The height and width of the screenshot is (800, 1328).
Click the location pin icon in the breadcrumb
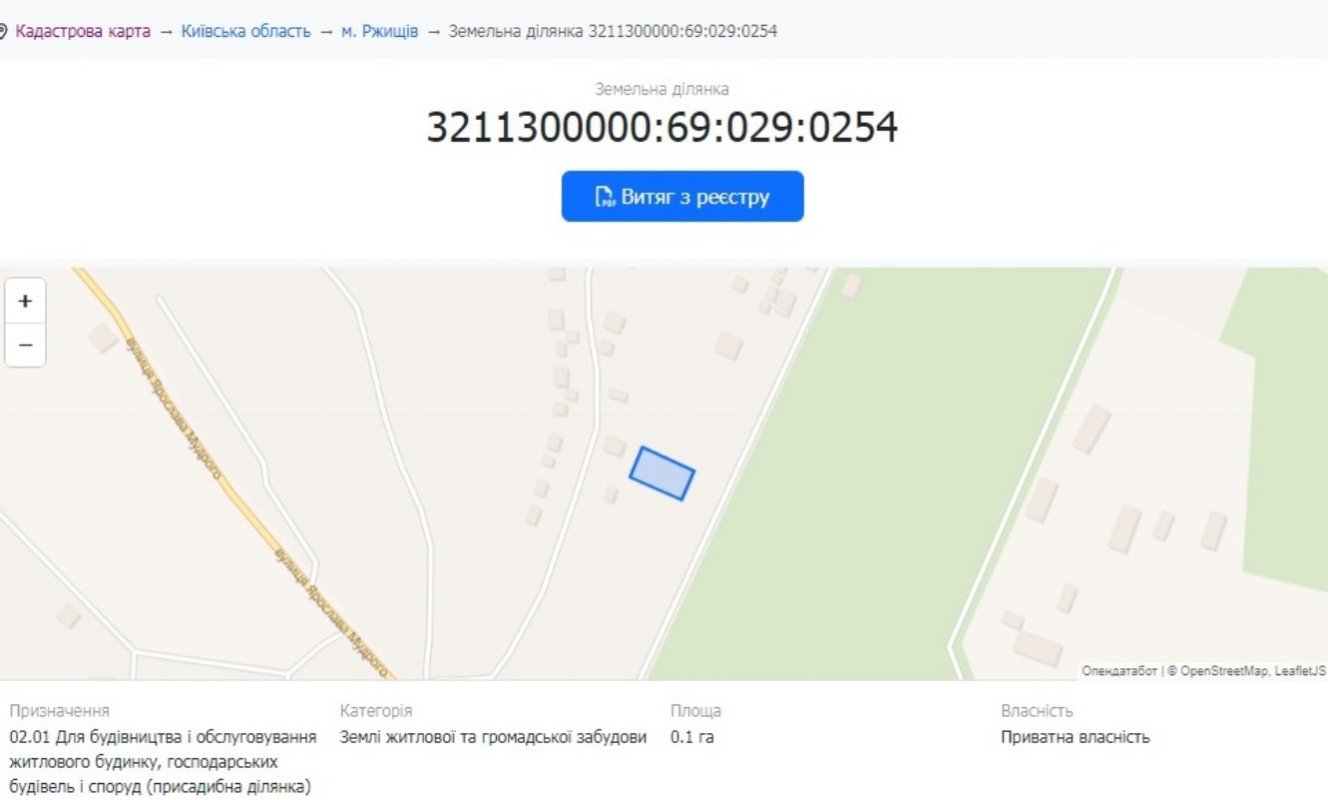[x=3, y=31]
